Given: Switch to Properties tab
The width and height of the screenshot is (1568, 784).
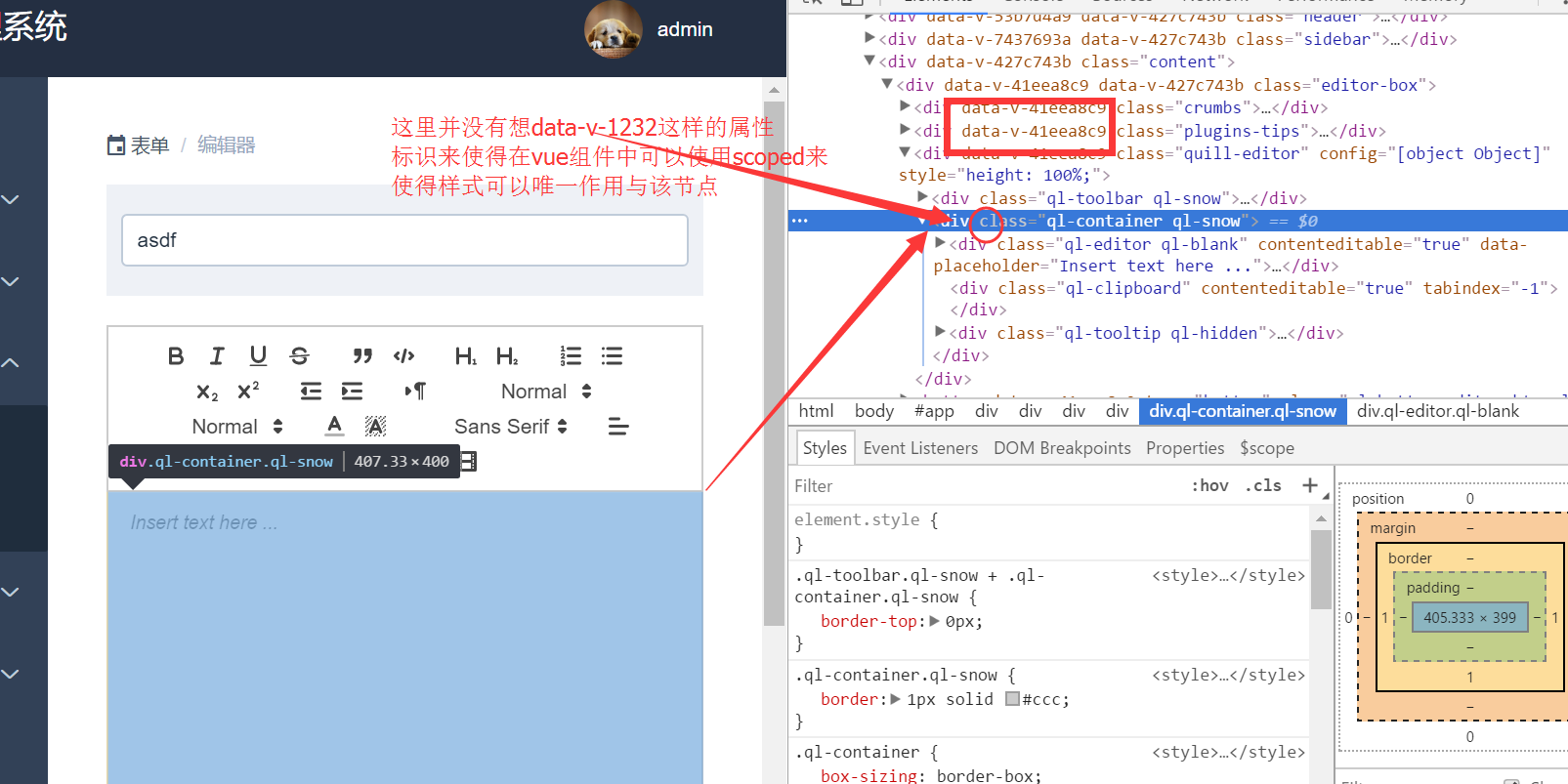Looking at the screenshot, I should (1185, 448).
